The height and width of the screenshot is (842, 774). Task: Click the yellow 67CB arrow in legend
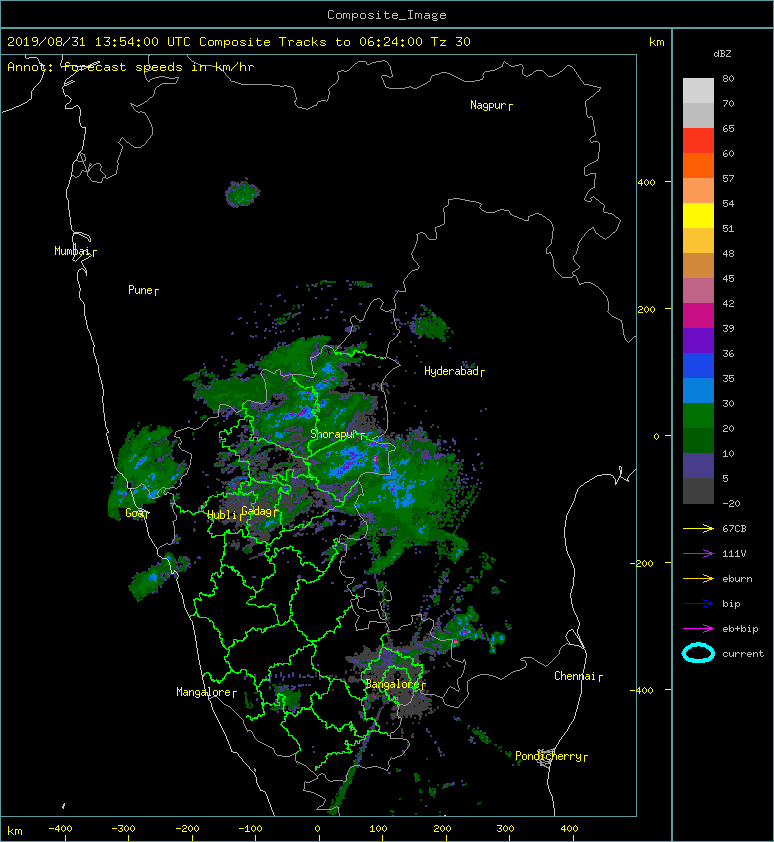coord(698,528)
